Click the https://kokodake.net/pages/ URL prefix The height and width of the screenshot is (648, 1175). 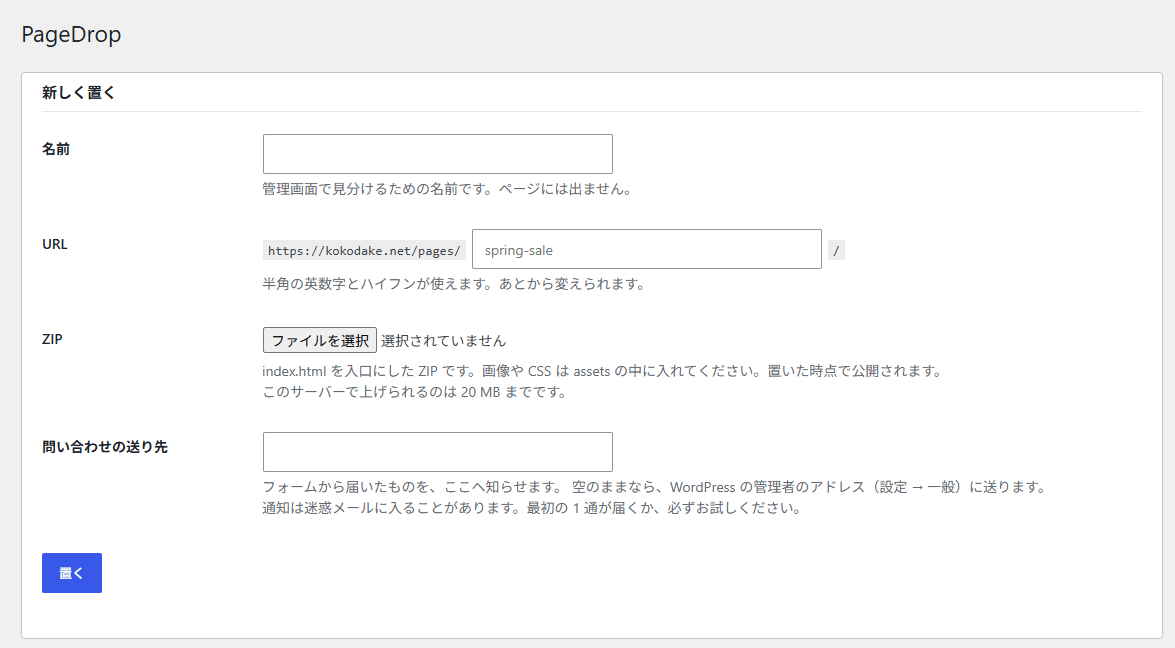click(364, 250)
